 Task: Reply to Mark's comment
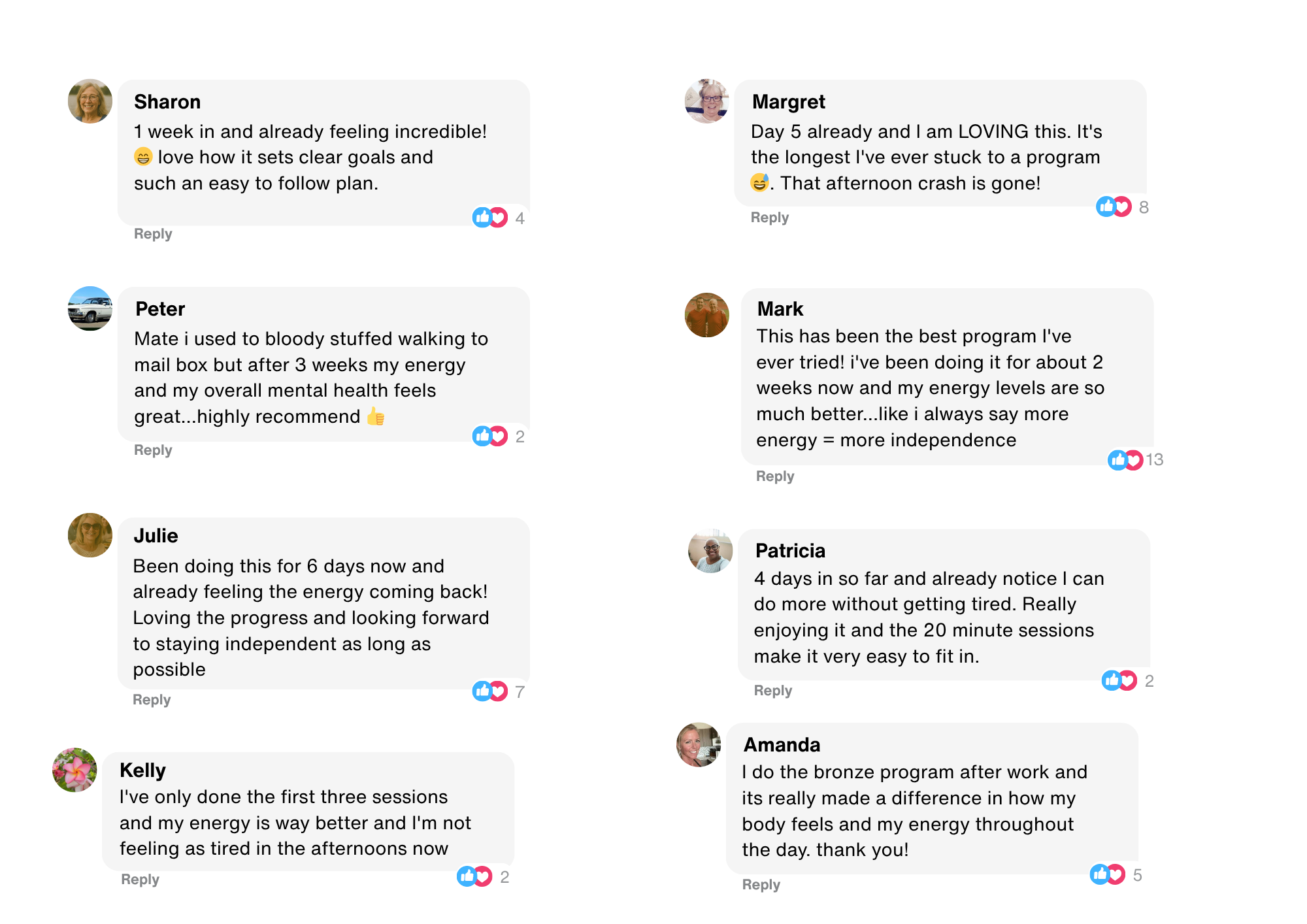click(775, 476)
